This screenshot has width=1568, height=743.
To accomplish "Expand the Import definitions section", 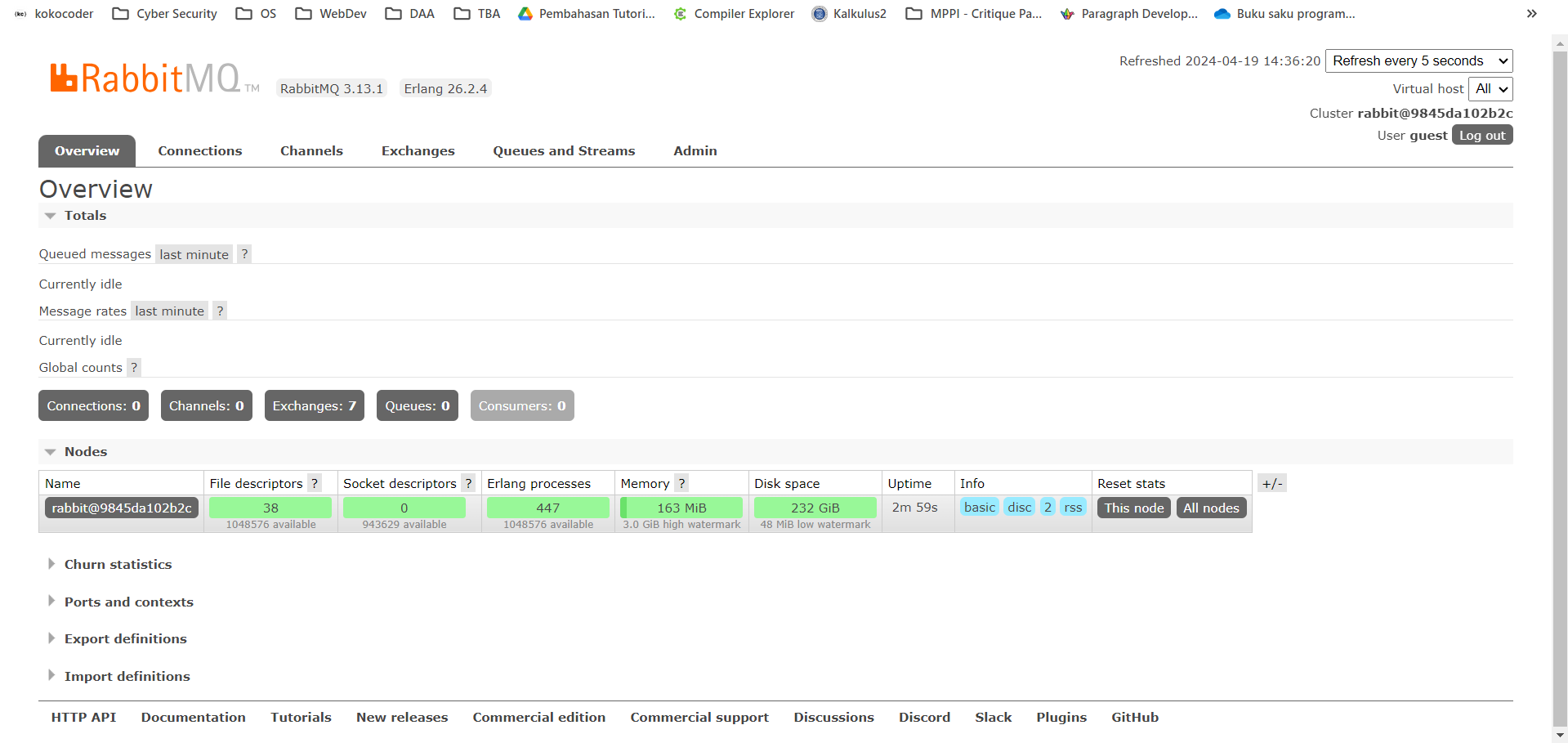I will pos(119,677).
